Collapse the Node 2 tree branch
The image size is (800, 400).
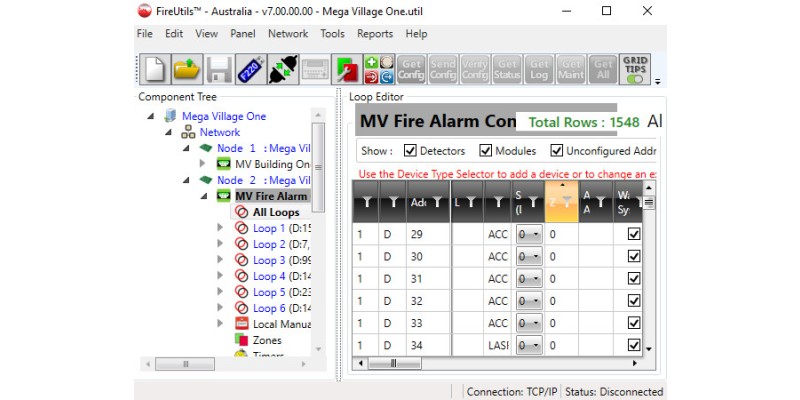point(186,180)
